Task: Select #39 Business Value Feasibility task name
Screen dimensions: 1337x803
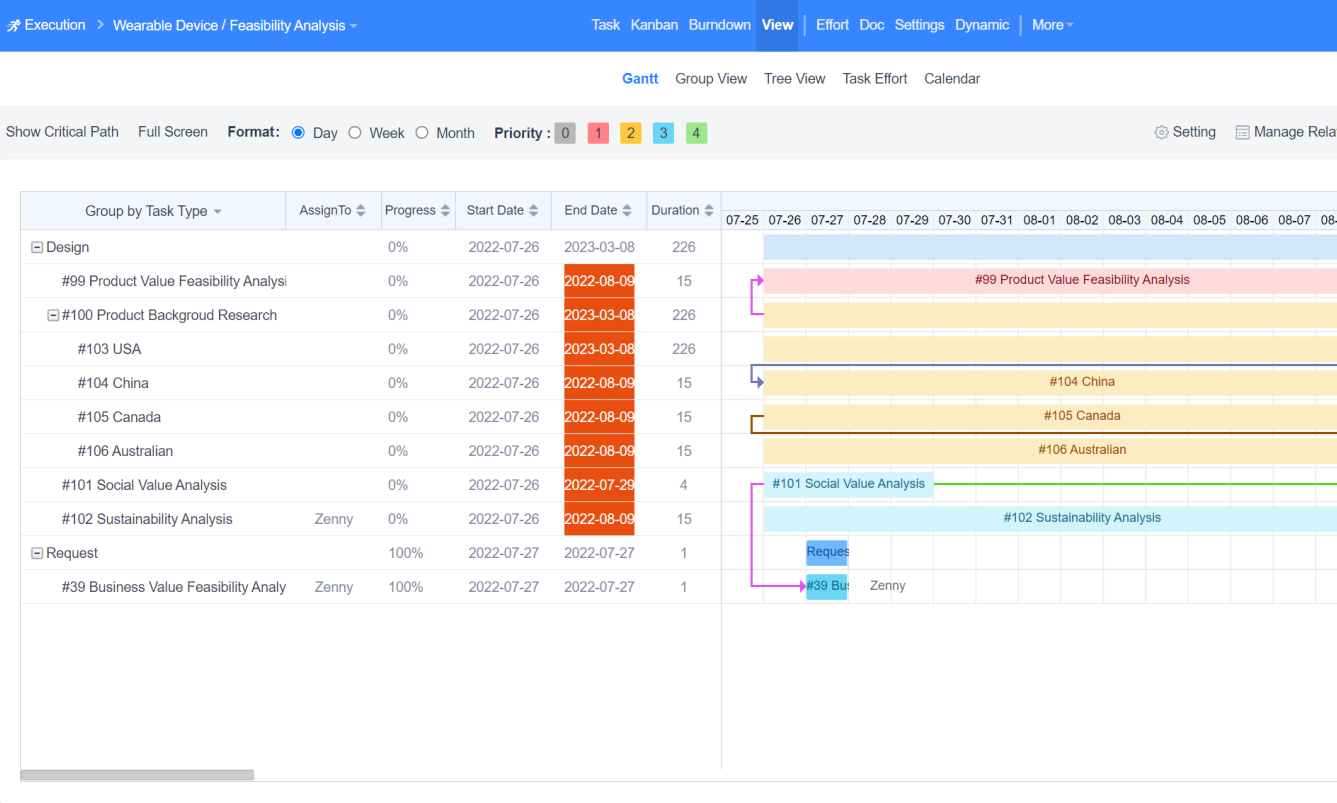Action: (x=174, y=587)
